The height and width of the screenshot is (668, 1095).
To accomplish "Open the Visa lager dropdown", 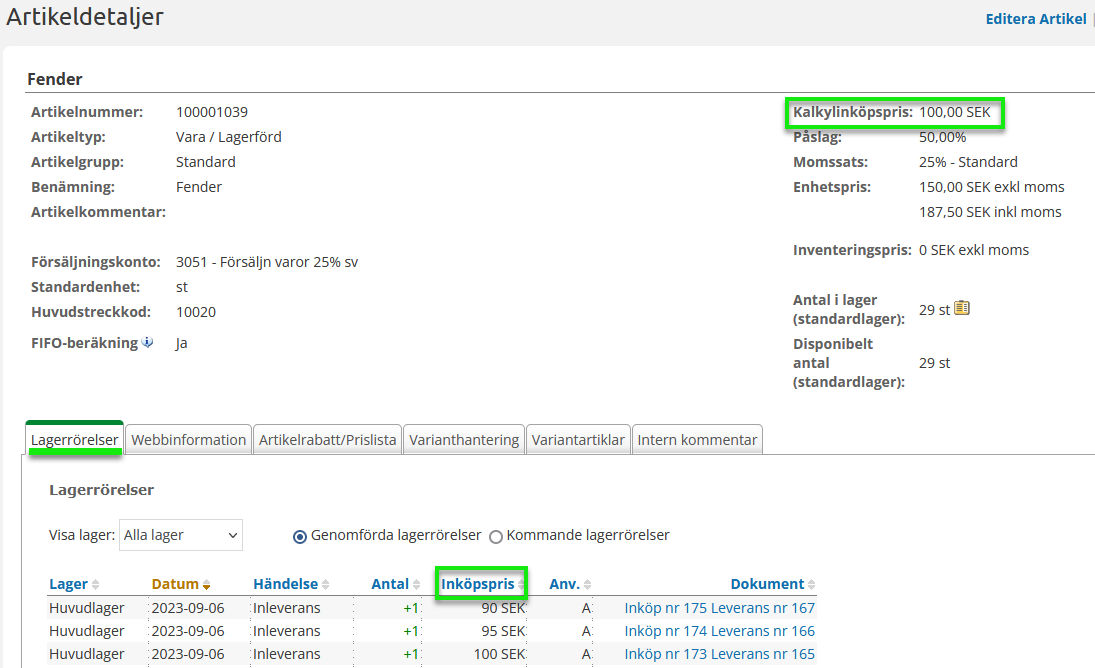I will (x=181, y=535).
